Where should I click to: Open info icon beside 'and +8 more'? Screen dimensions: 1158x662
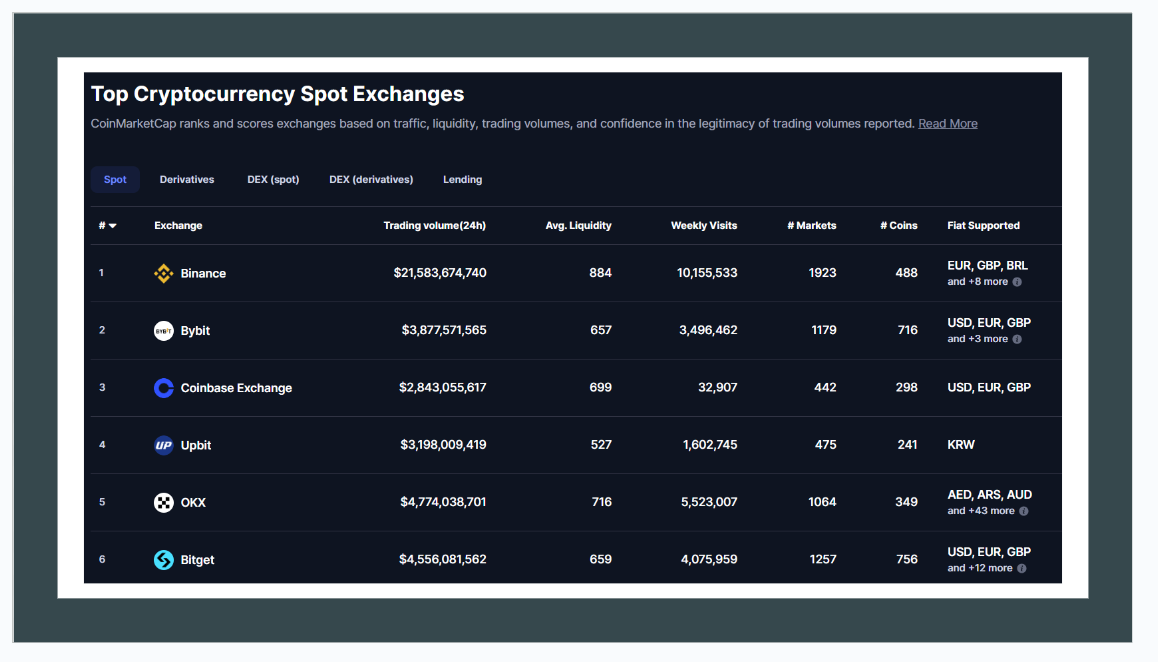(x=1017, y=281)
